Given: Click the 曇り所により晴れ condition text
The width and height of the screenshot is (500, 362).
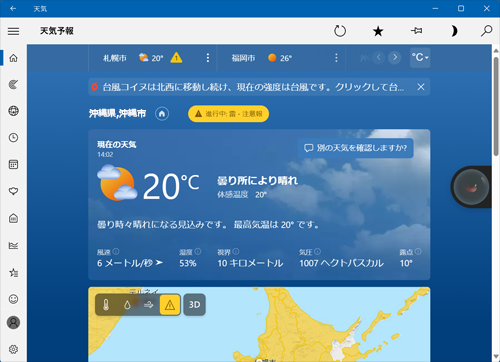Looking at the screenshot, I should pos(257,181).
